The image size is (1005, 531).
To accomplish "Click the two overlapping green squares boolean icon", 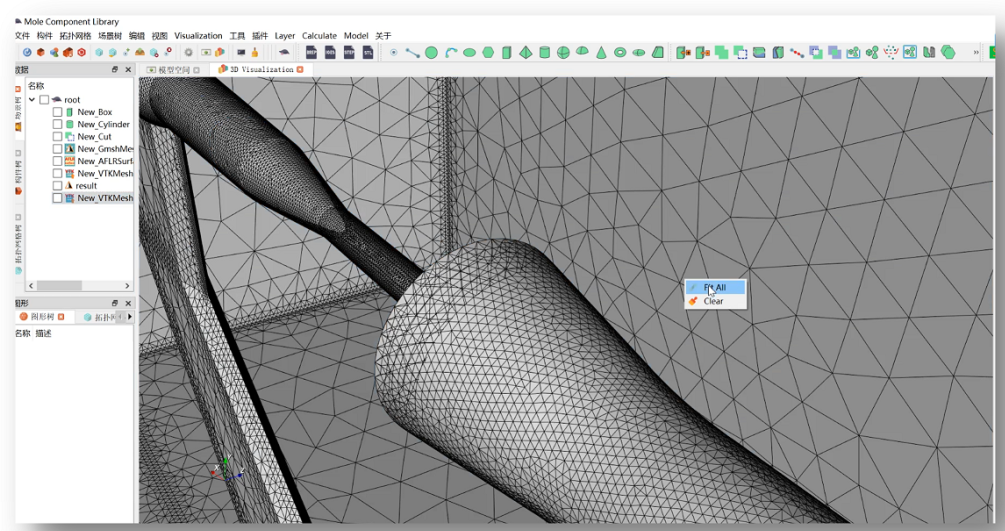I will click(x=722, y=53).
